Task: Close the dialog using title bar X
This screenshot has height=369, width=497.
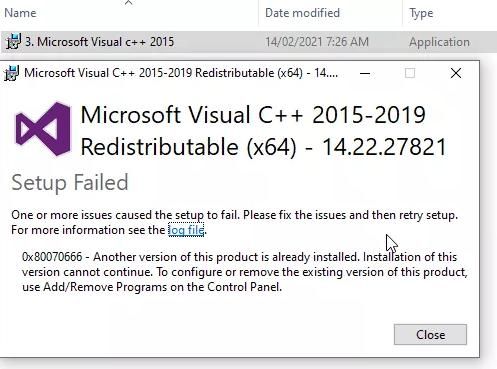Action: click(456, 73)
